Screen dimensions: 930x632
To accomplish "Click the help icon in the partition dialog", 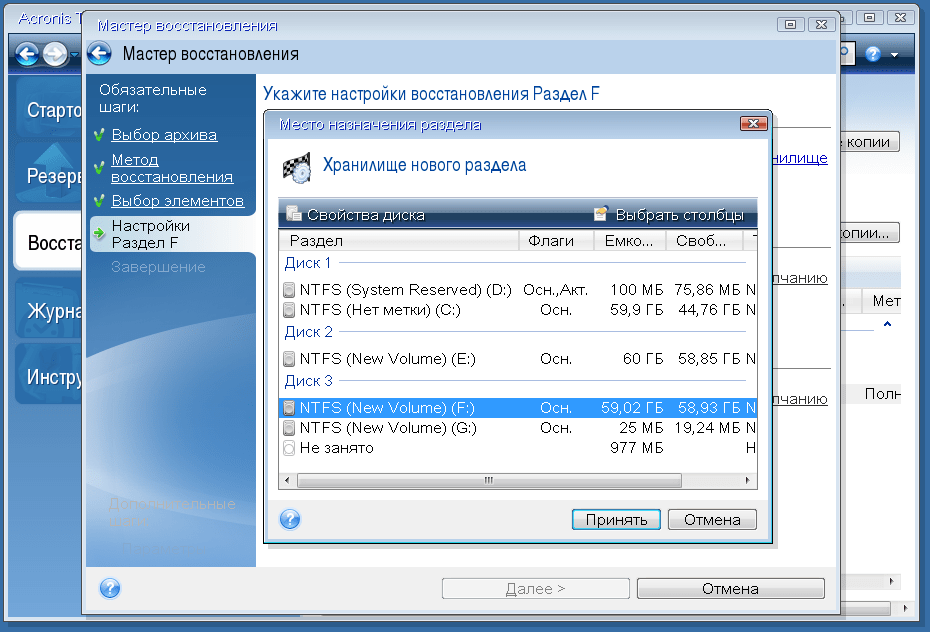I will pos(290,519).
